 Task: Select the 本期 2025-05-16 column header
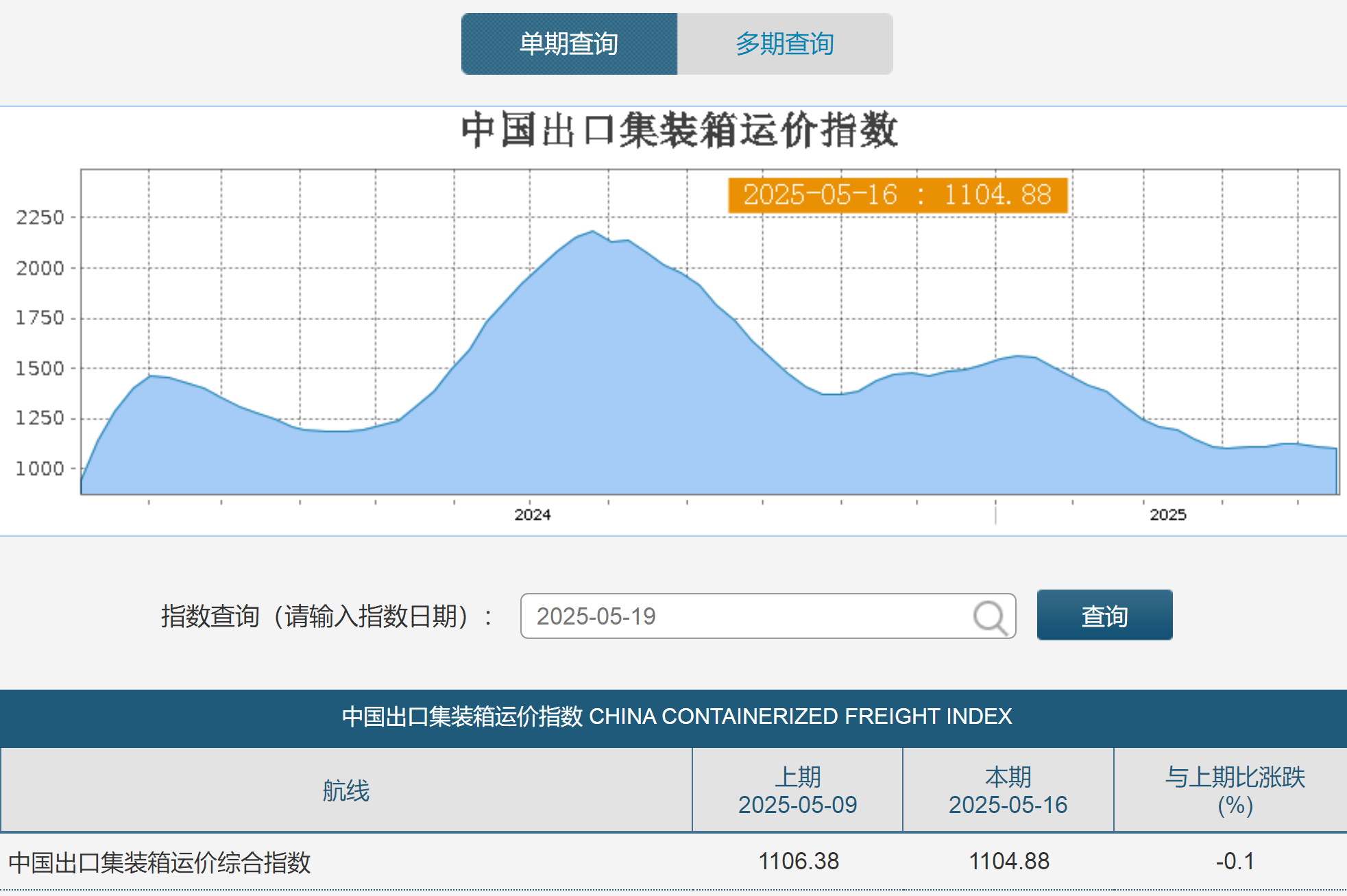pyautogui.click(x=1008, y=790)
